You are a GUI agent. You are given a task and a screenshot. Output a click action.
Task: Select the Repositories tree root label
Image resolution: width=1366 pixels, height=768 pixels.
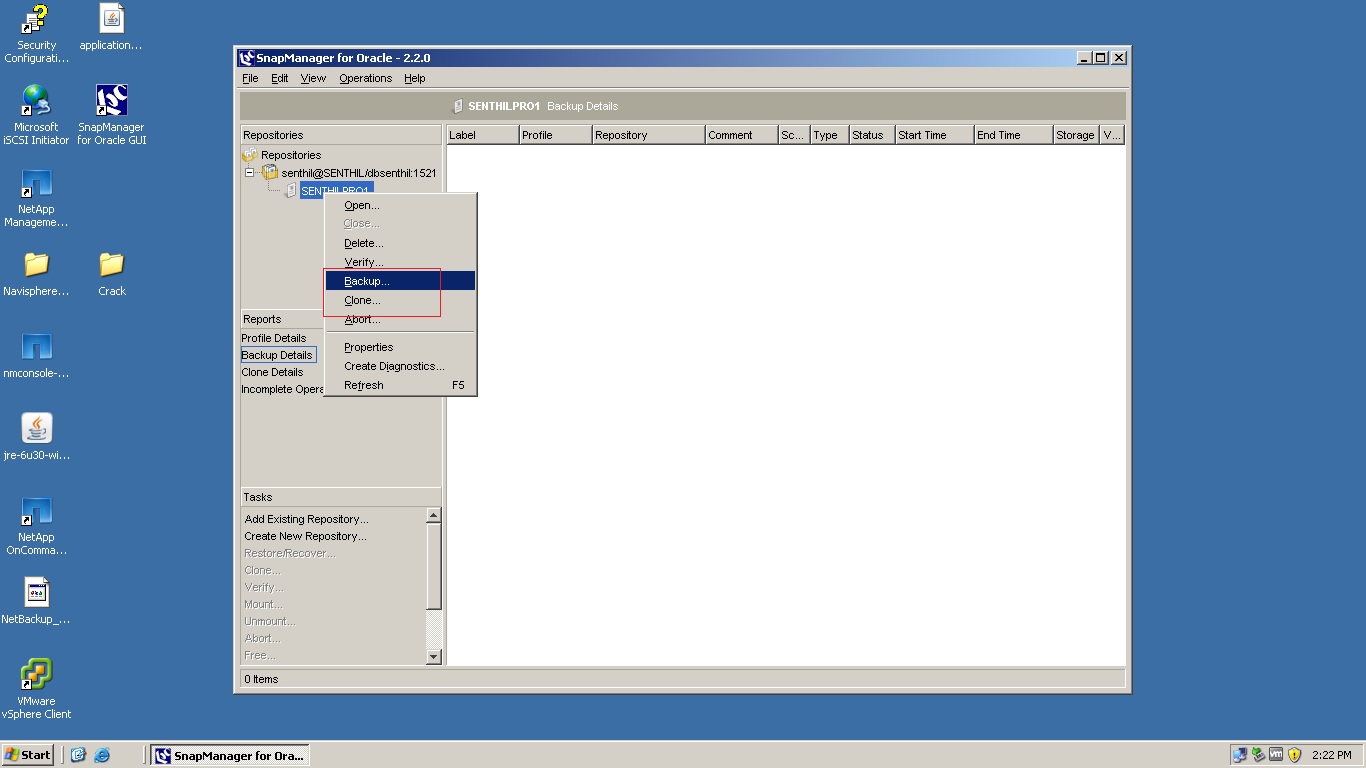291,155
